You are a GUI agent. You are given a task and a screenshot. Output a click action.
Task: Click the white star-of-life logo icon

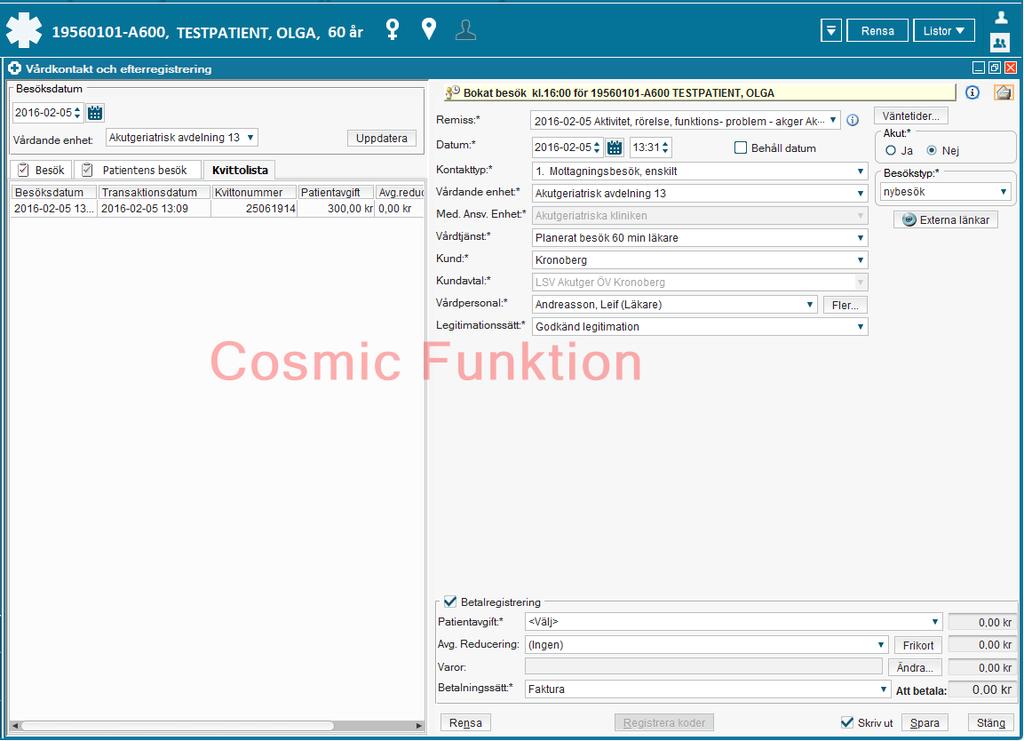tap(24, 29)
